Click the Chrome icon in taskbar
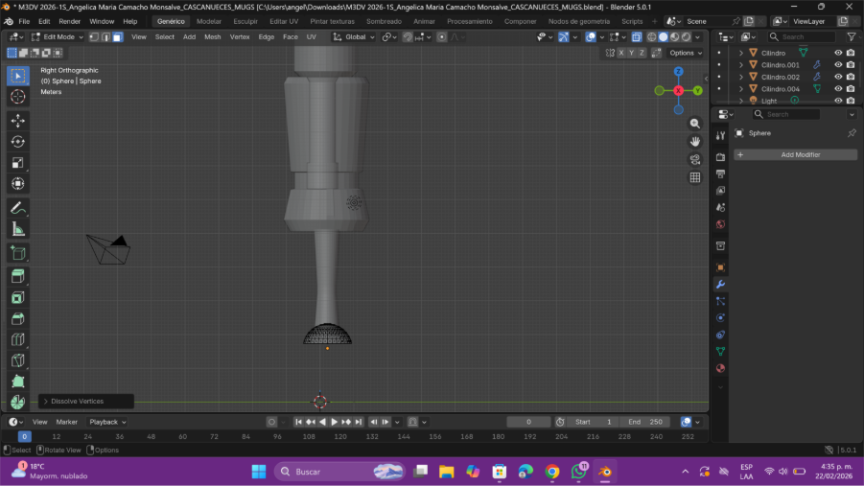Screen dimensions: 864x486 pyautogui.click(x=552, y=471)
